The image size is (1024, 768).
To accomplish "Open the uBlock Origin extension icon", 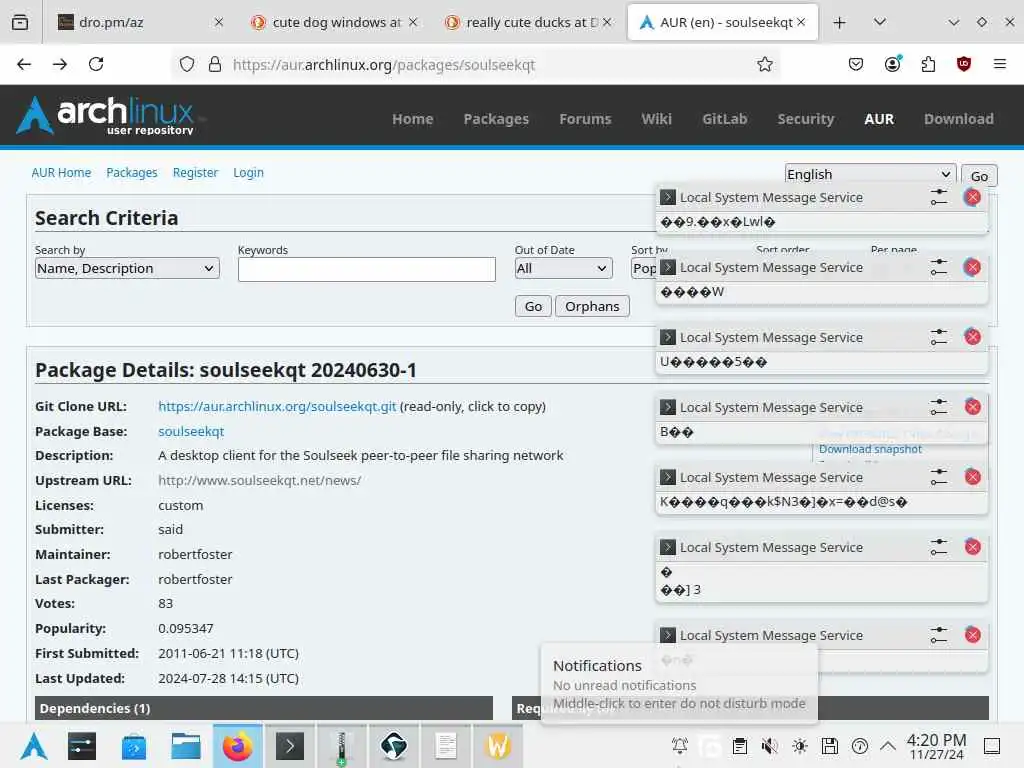I will 963,64.
